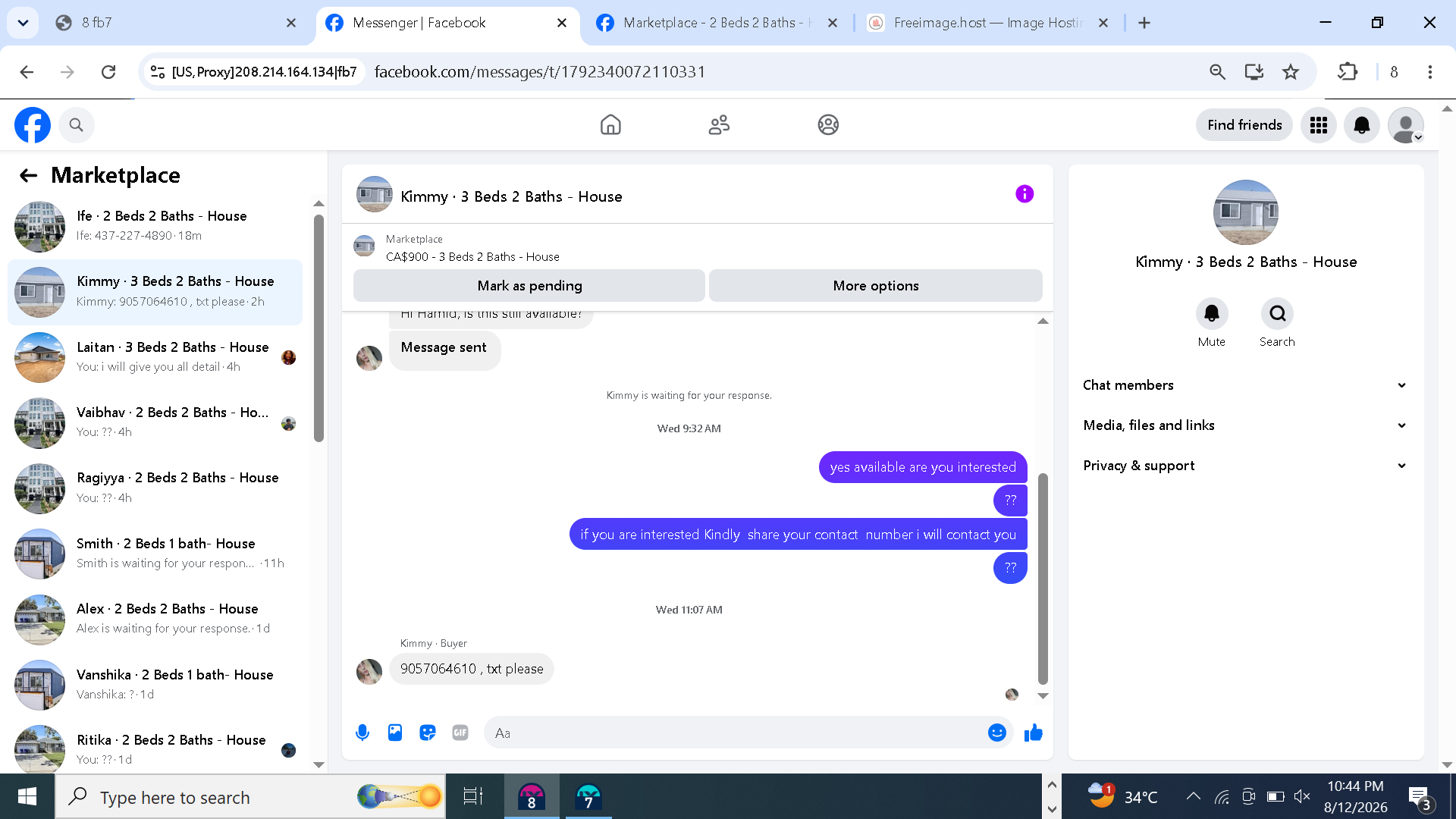Open Ife 2 Beds 2 Baths chat
The width and height of the screenshot is (1456, 819).
point(155,227)
